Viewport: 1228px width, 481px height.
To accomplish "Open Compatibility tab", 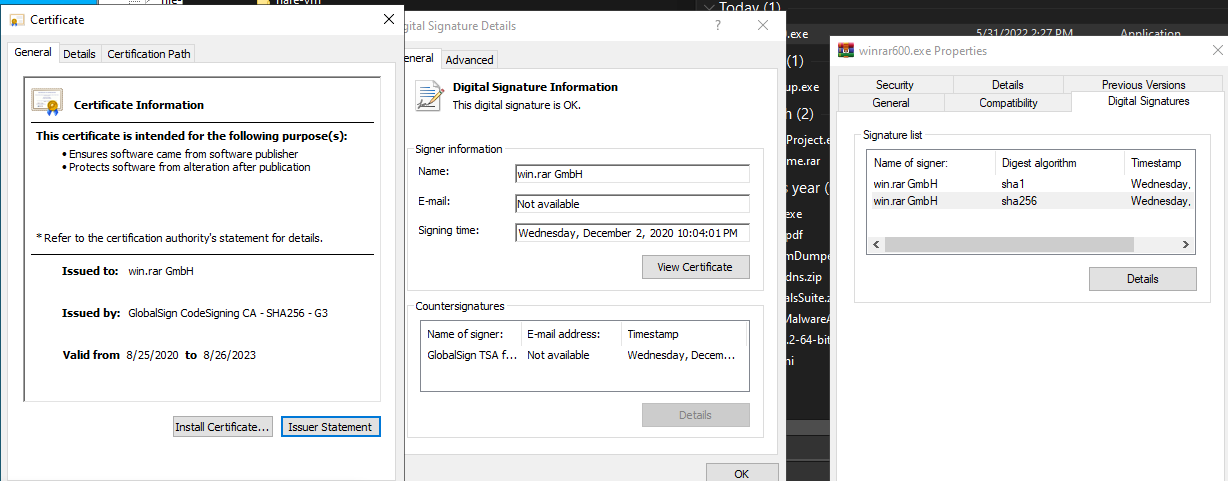I will click(1008, 103).
